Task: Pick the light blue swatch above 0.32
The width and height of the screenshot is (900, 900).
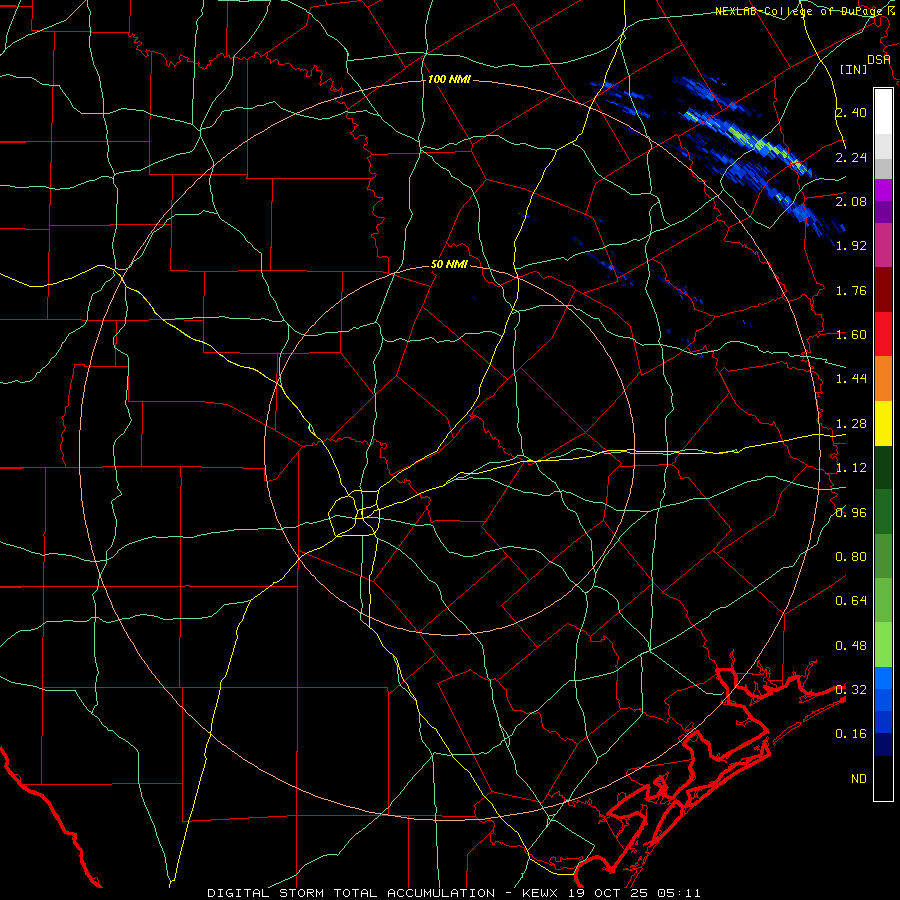Action: tap(883, 678)
